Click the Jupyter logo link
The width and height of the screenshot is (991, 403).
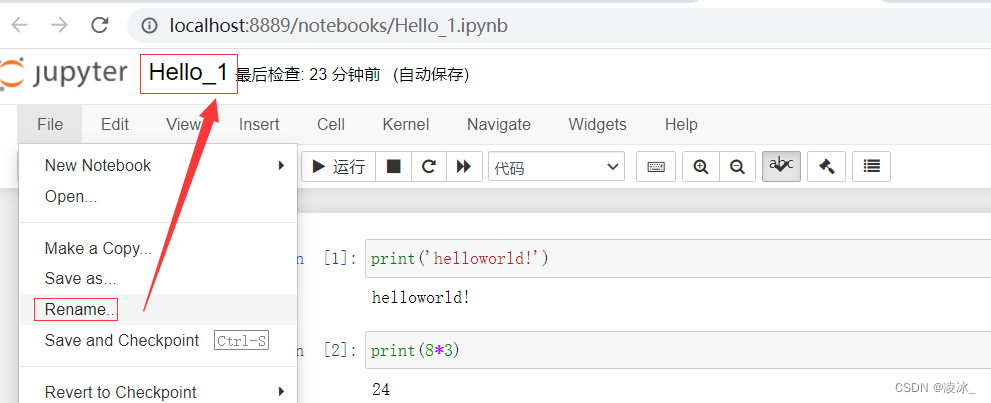pos(64,74)
